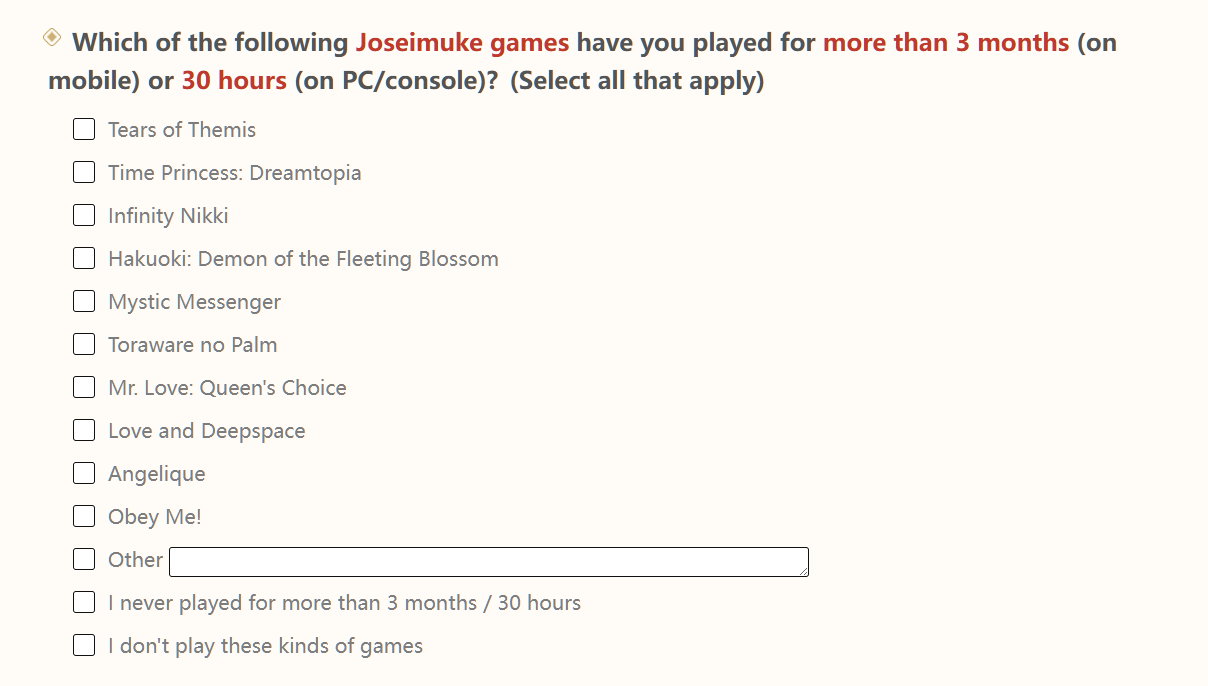Enable the Other checkbox
The height and width of the screenshot is (686, 1208).
(x=84, y=559)
